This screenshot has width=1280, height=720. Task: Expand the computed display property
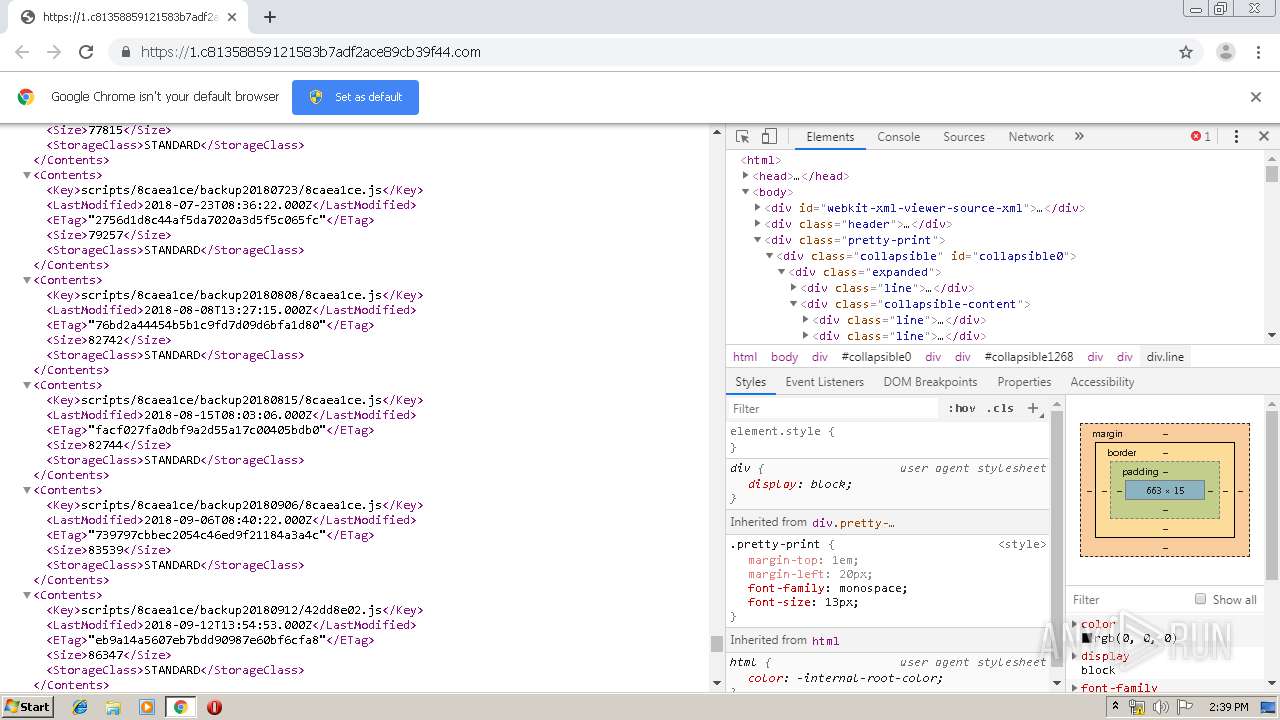pyautogui.click(x=1075, y=656)
